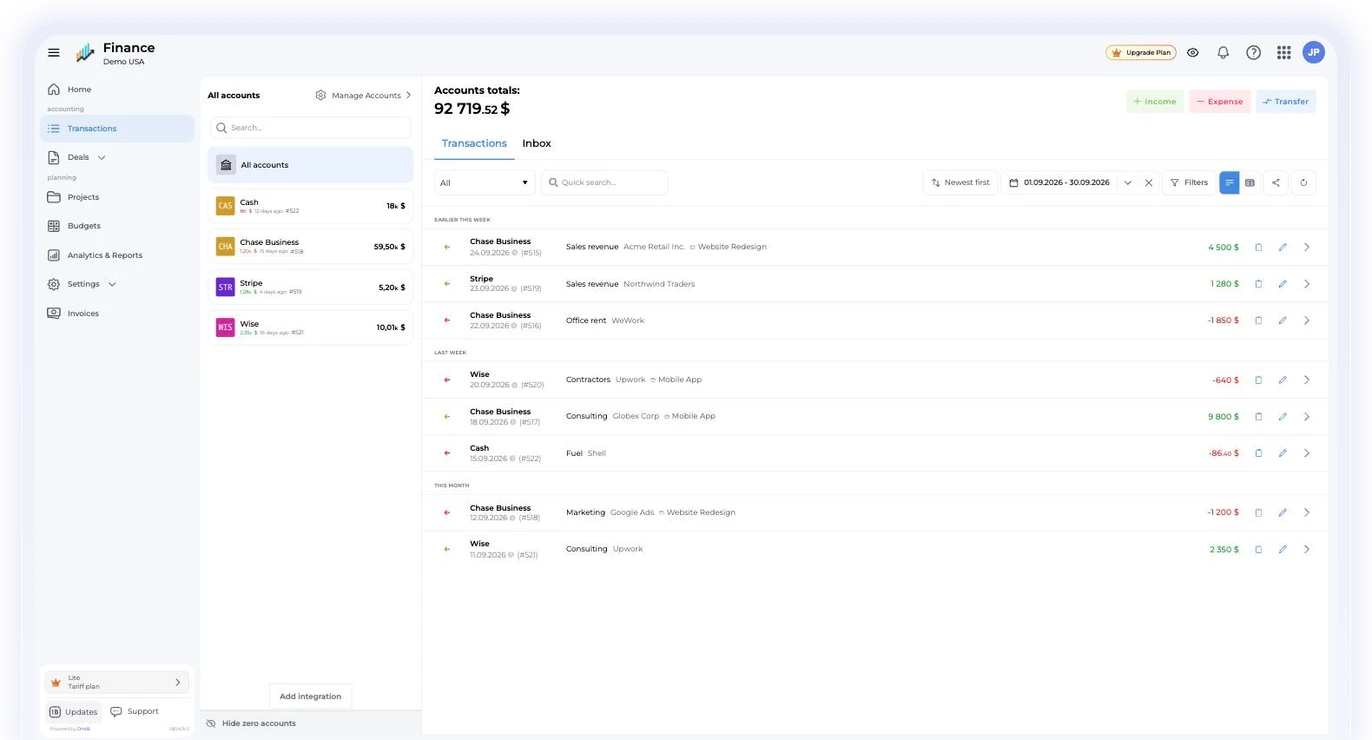1372x740 pixels.
Task: Open the Lite Tariff plan chevron
Action: tap(178, 682)
